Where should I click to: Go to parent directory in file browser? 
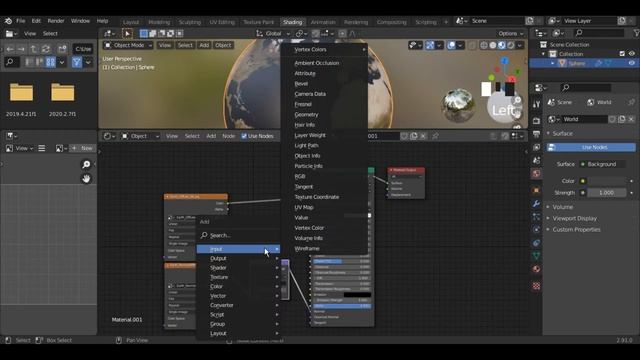33,49
